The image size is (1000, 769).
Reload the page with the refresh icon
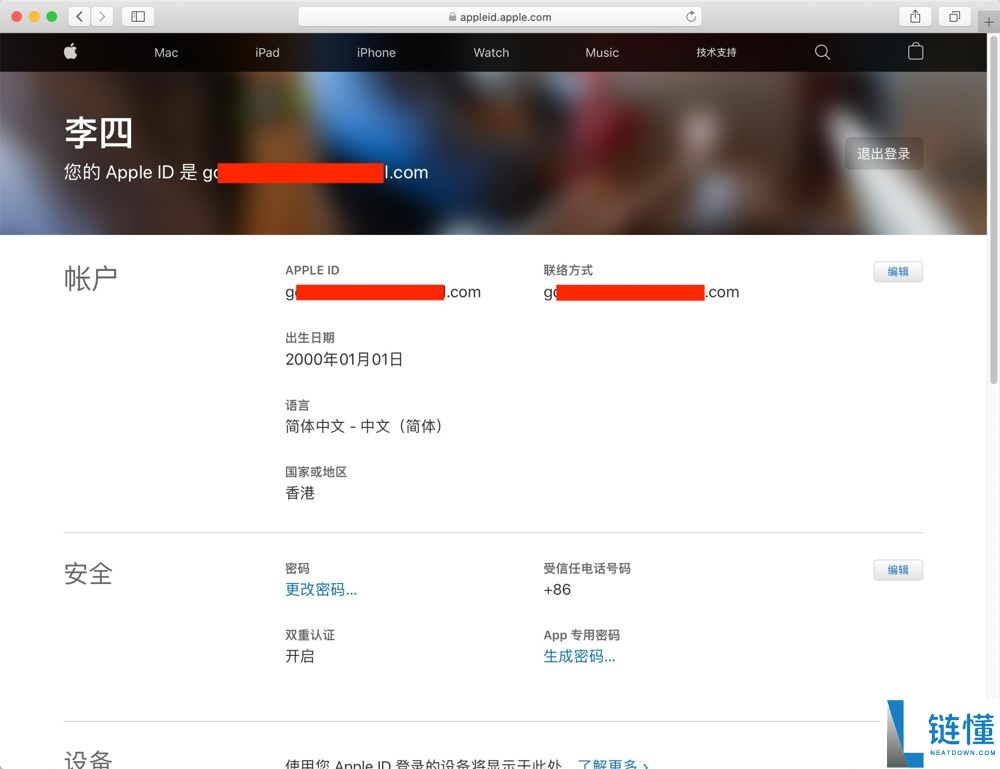[x=690, y=16]
